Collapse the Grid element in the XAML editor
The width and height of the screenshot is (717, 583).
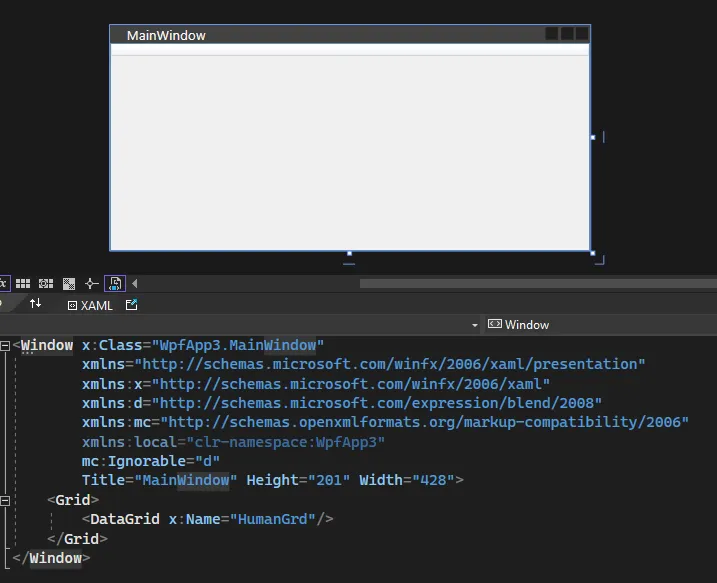pyautogui.click(x=5, y=501)
